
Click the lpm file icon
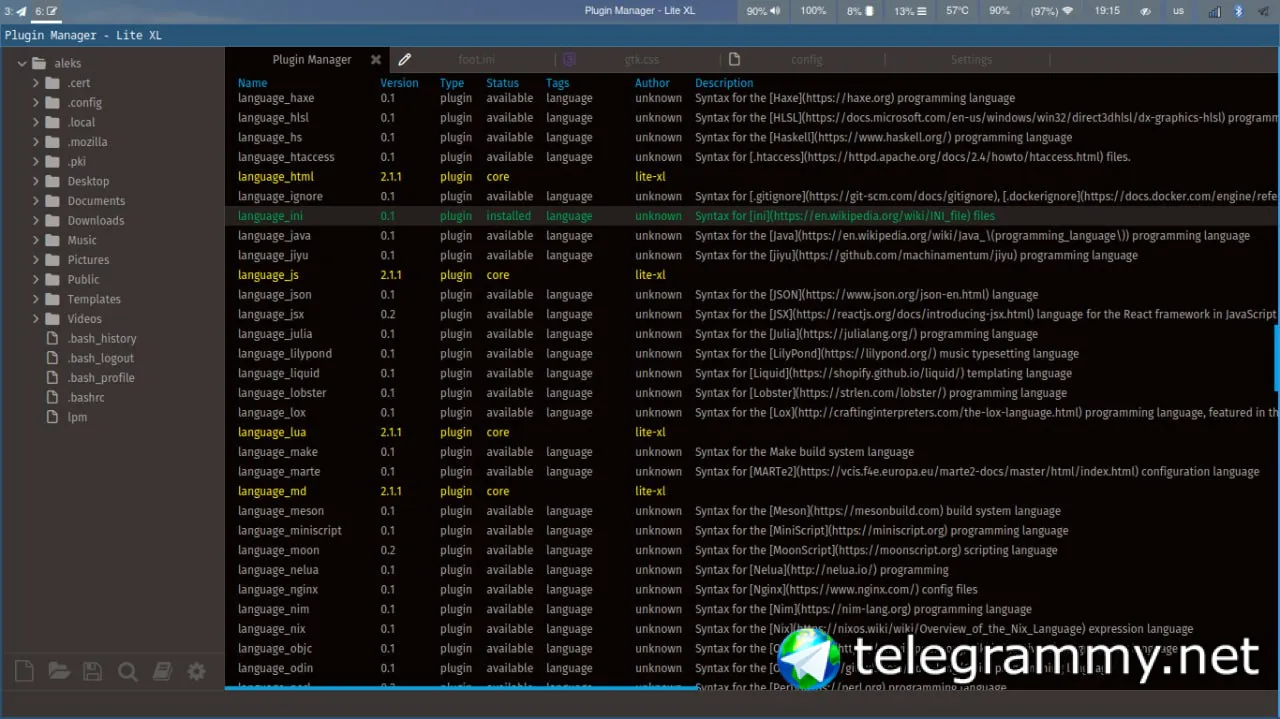pos(53,417)
